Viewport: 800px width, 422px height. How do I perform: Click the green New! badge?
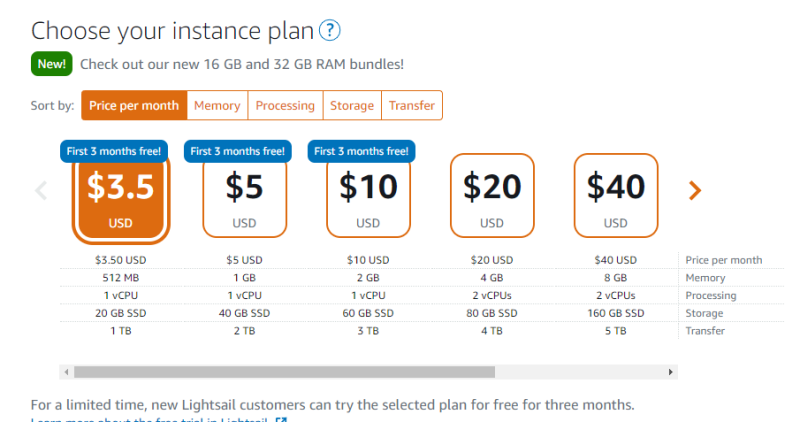(x=51, y=64)
